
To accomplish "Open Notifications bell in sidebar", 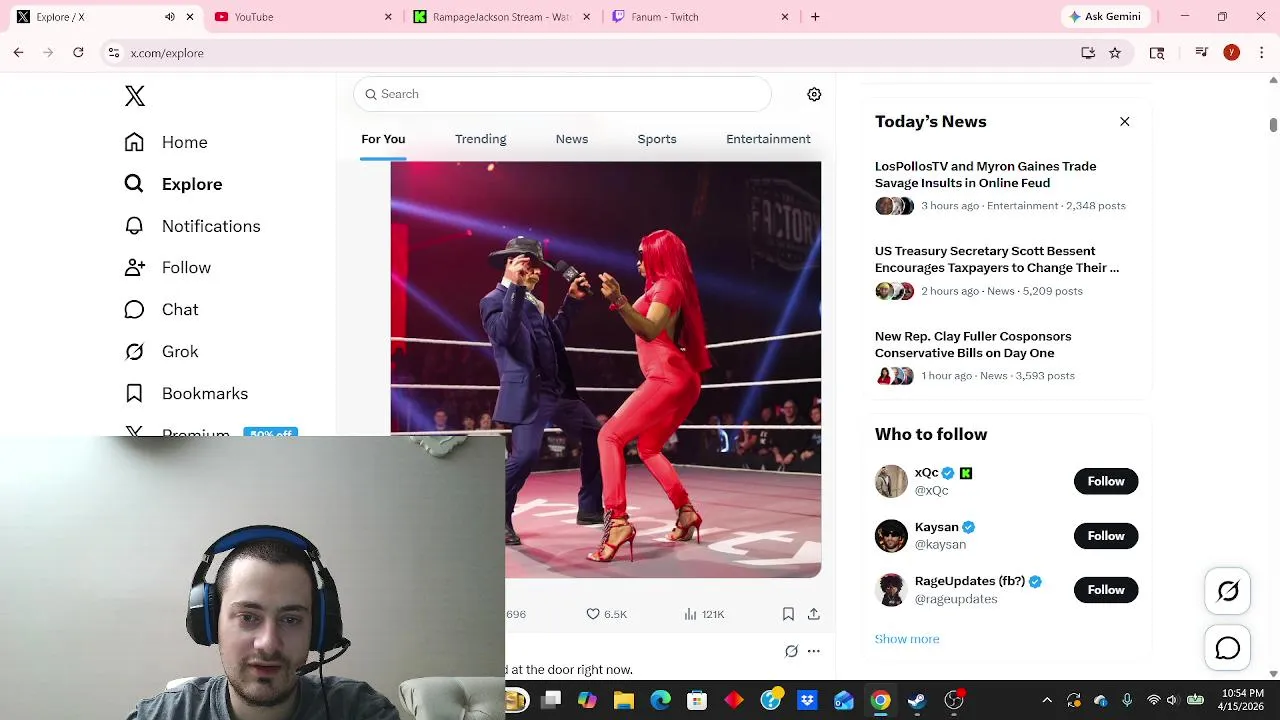I will [134, 226].
